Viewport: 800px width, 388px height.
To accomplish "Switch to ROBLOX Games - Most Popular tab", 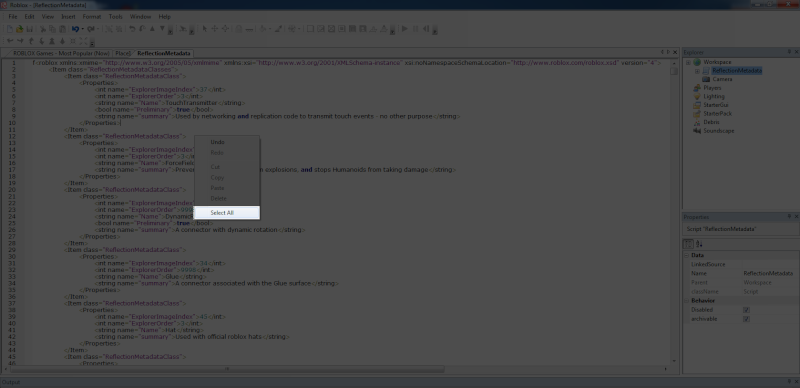I will click(x=61, y=53).
